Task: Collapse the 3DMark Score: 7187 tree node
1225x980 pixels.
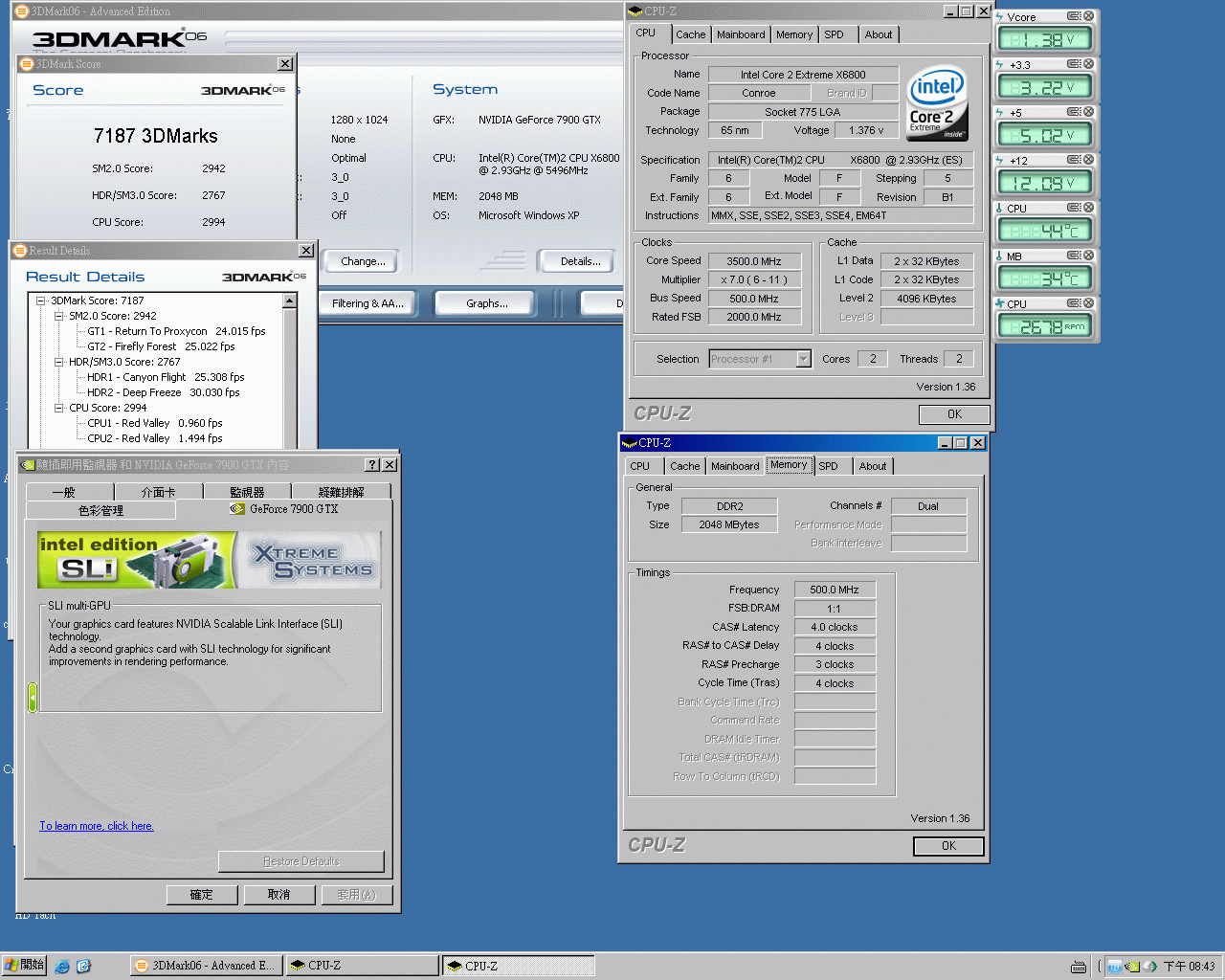Action: (41, 301)
